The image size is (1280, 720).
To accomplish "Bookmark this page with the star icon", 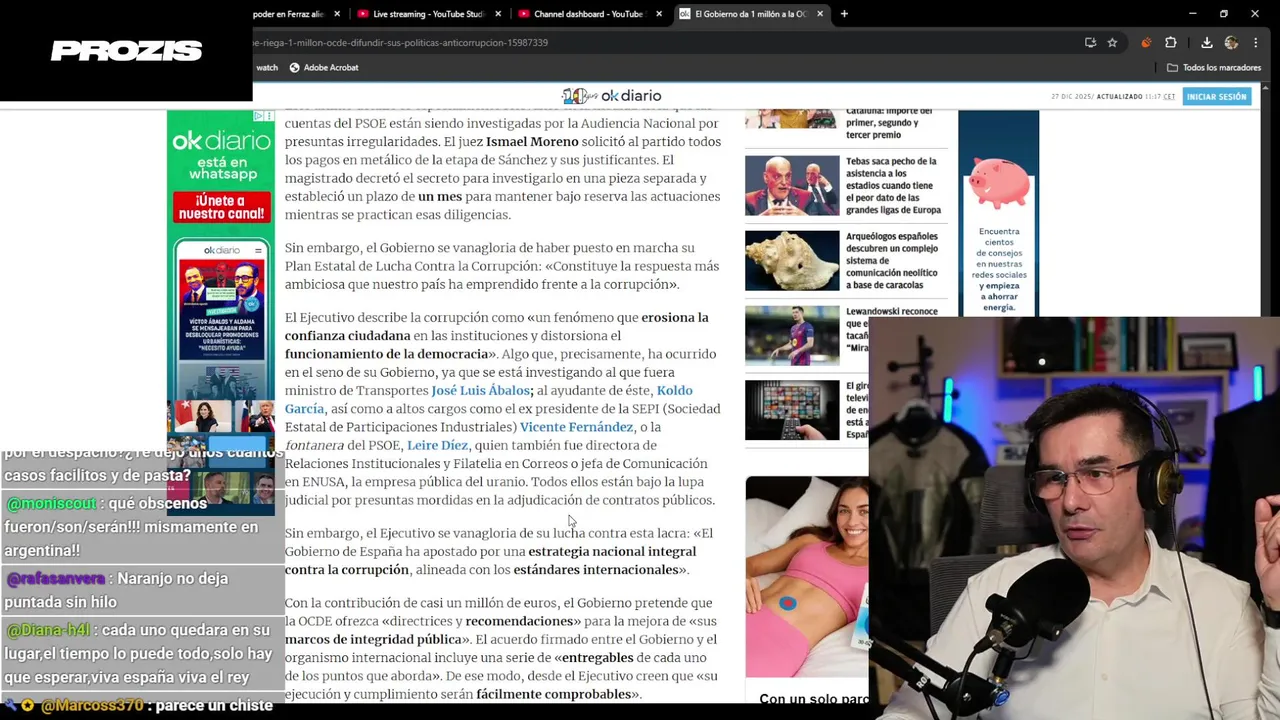I will click(1112, 43).
